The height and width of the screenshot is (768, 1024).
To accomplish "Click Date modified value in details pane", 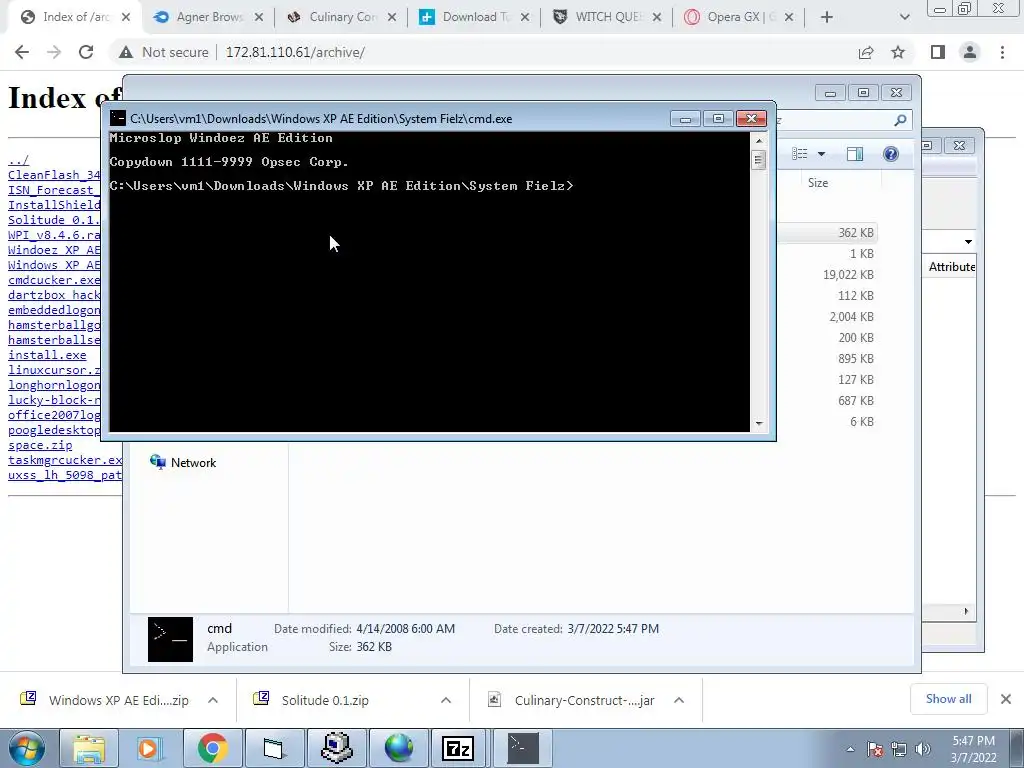I will click(x=406, y=629).
